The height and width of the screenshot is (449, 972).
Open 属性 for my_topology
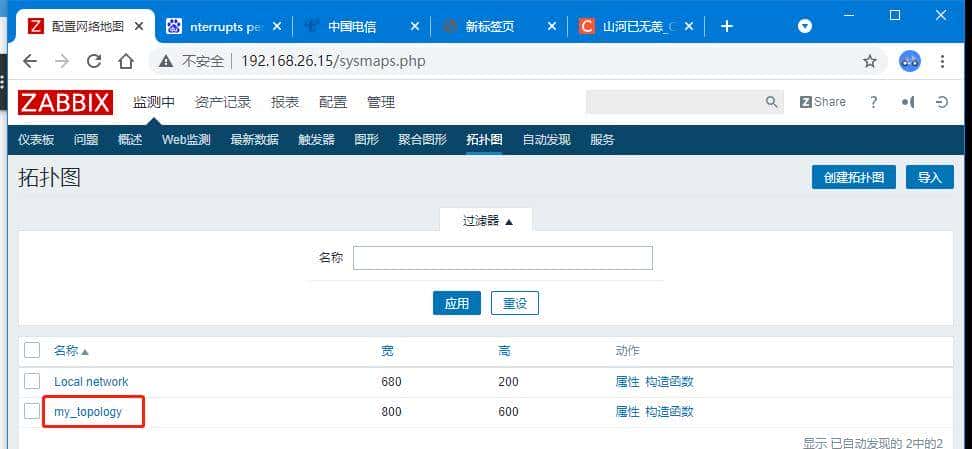(x=627, y=411)
